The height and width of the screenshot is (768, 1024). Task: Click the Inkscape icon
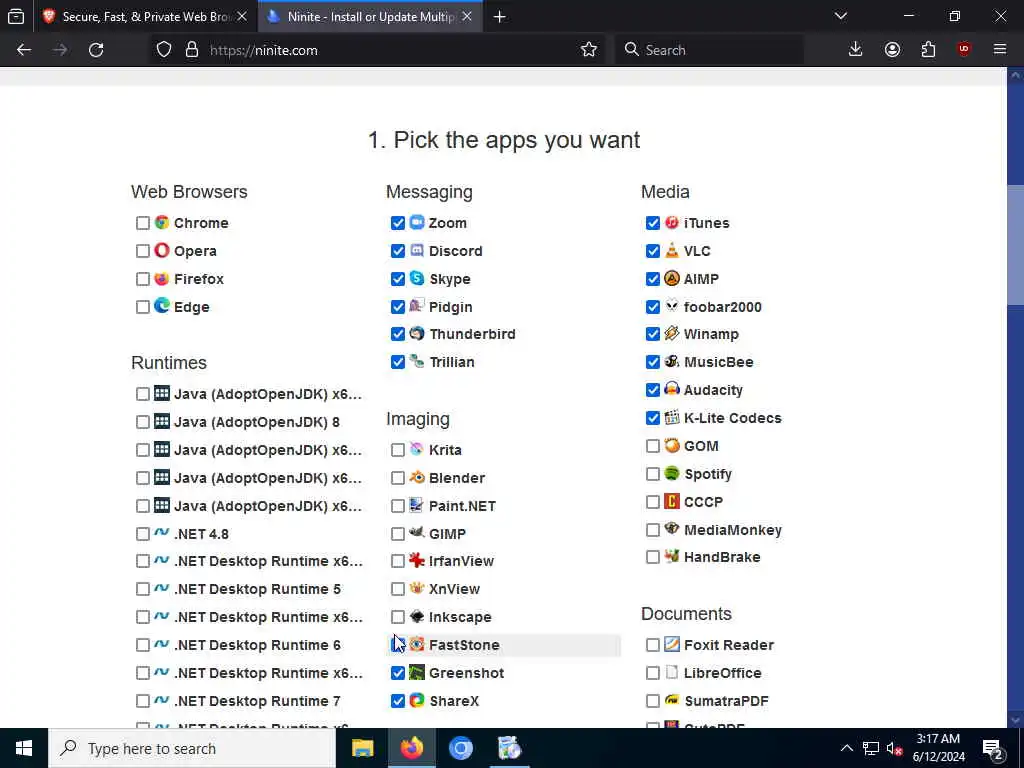tap(417, 616)
